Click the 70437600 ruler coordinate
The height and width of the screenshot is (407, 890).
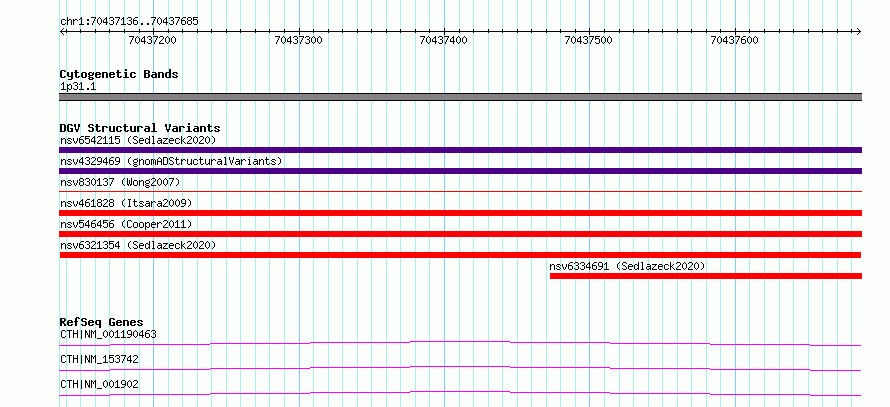click(x=734, y=40)
